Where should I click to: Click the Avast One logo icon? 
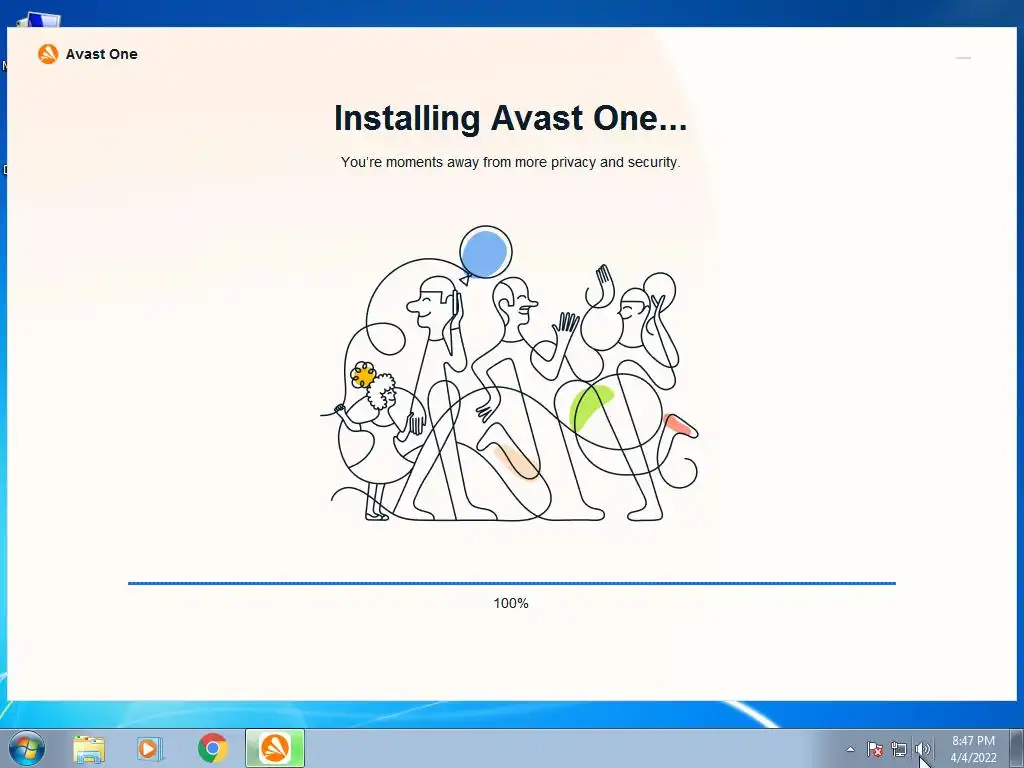pos(48,54)
